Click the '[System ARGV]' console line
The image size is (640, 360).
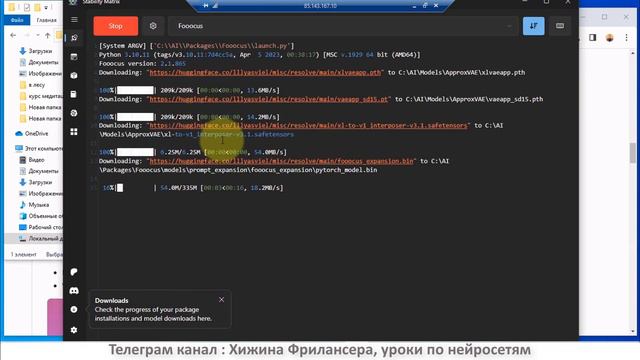(x=196, y=46)
